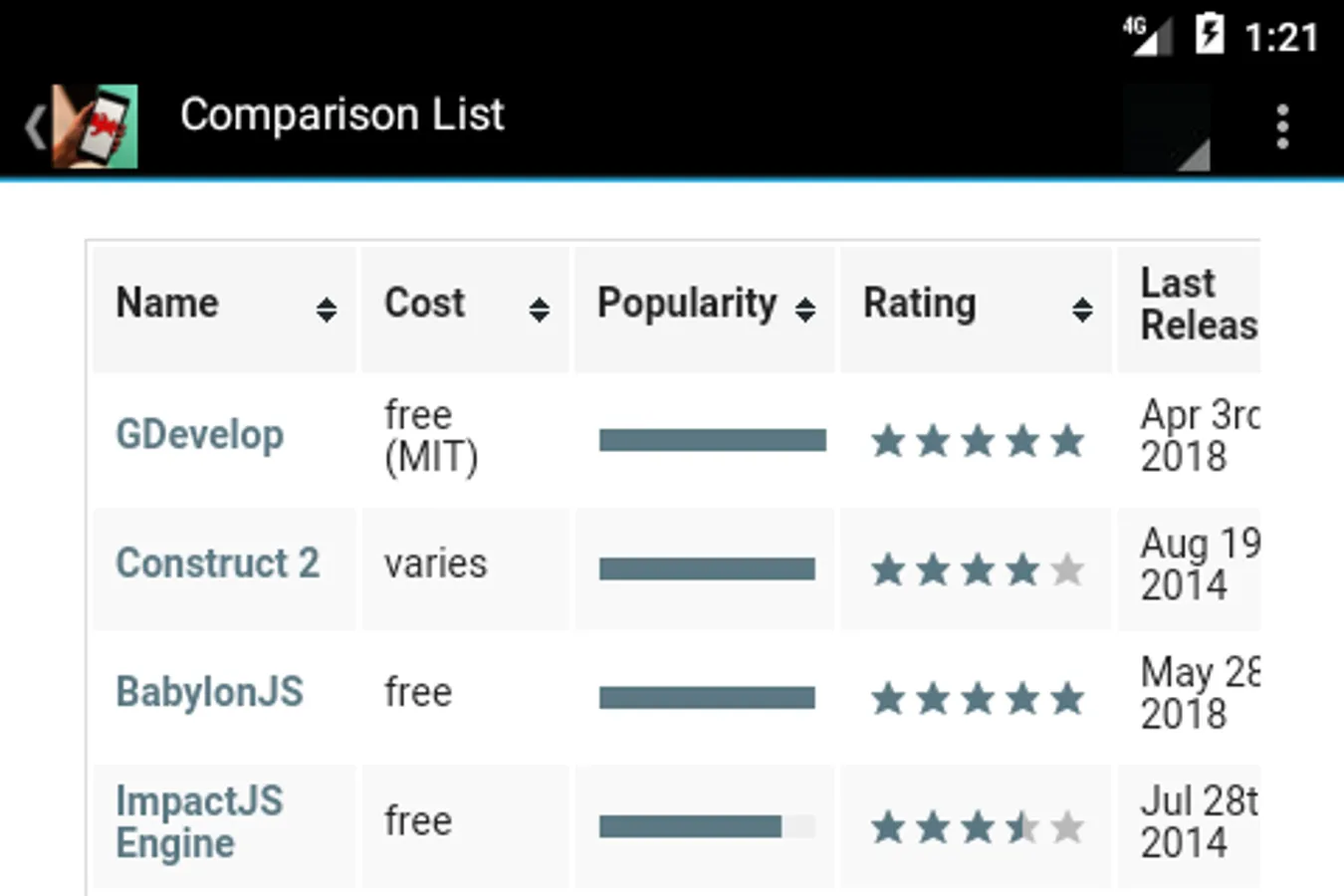Viewport: 1344px width, 896px height.
Task: Click the sort arrows in Rating column
Action: click(x=1082, y=310)
